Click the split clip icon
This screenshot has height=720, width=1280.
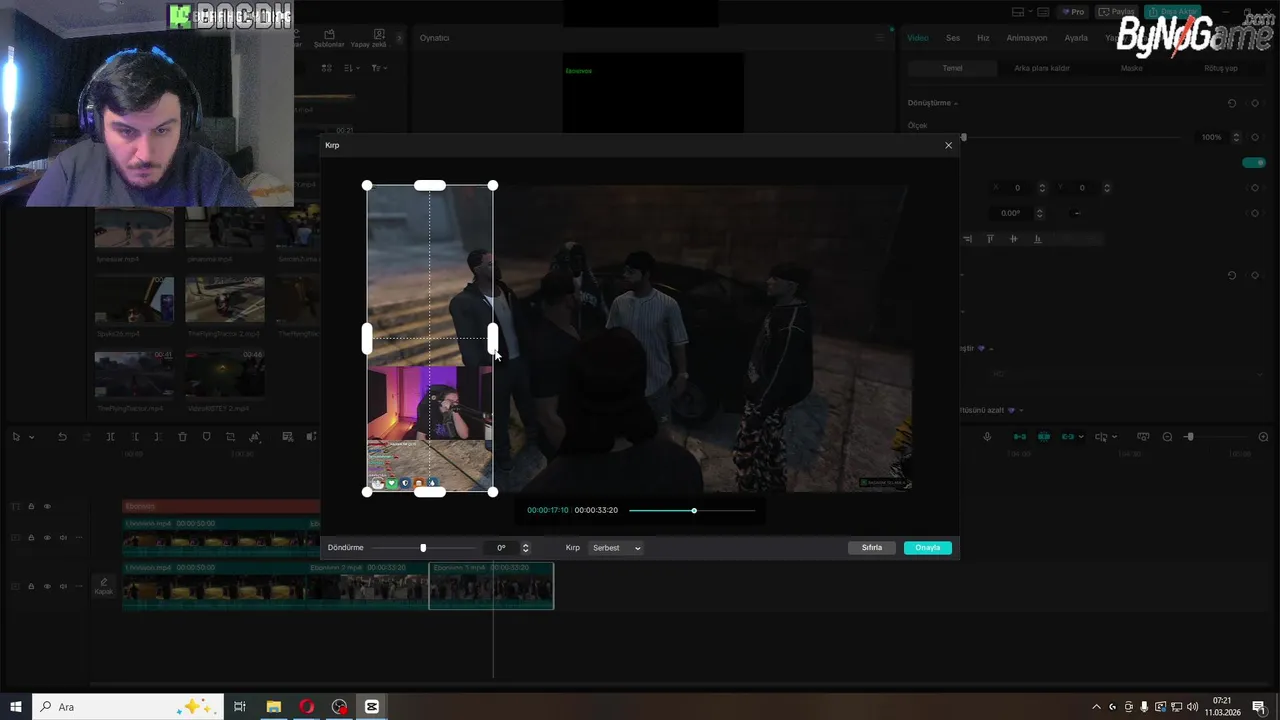point(110,437)
